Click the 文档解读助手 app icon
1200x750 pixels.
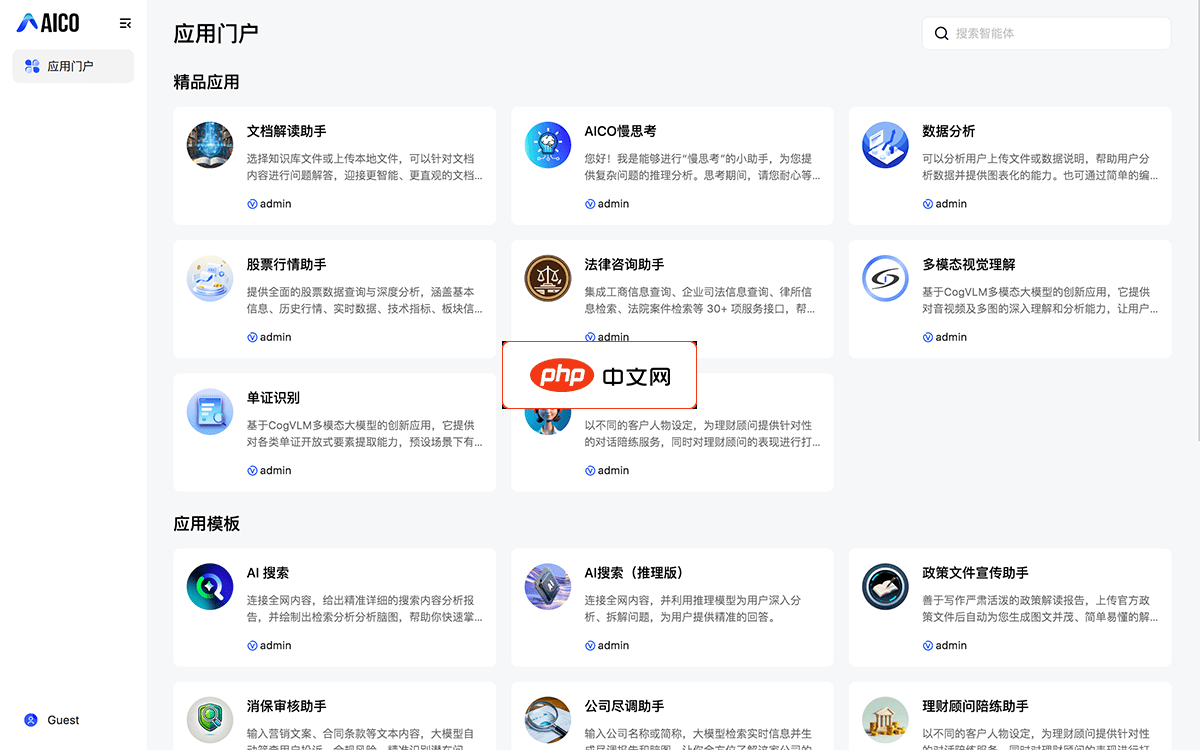210,145
